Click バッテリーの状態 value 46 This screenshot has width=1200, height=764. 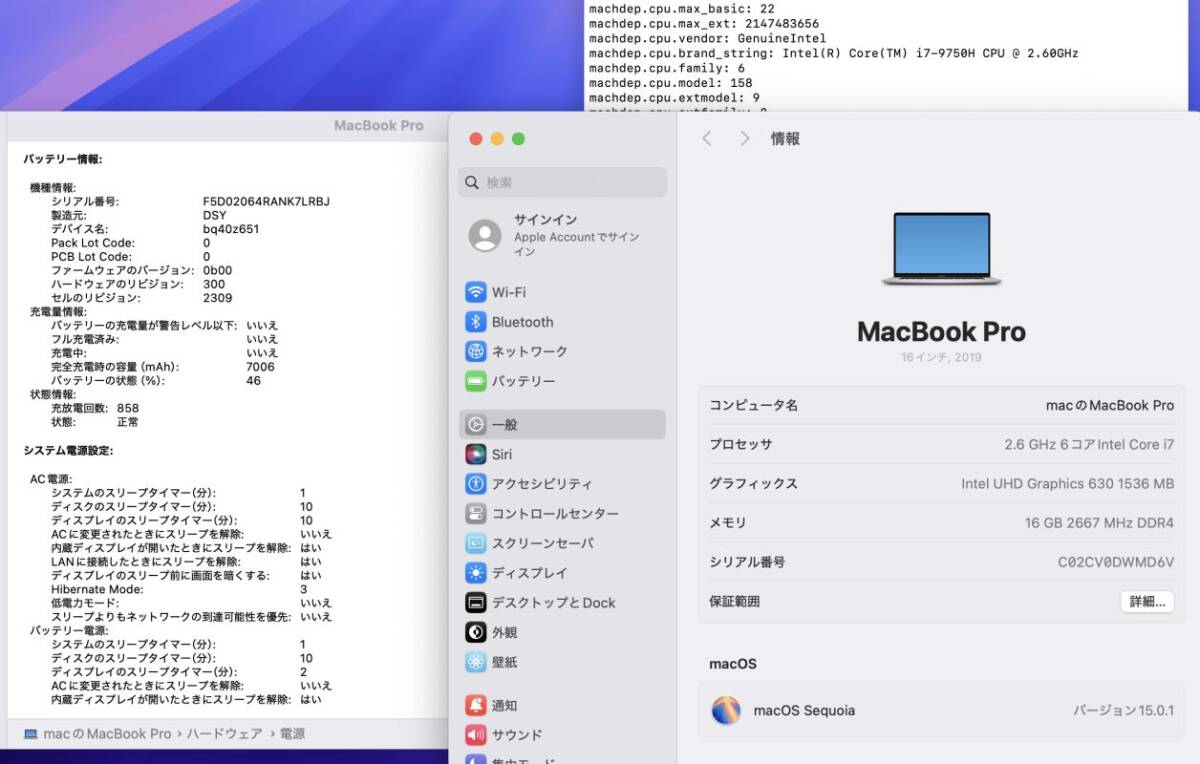(x=254, y=380)
